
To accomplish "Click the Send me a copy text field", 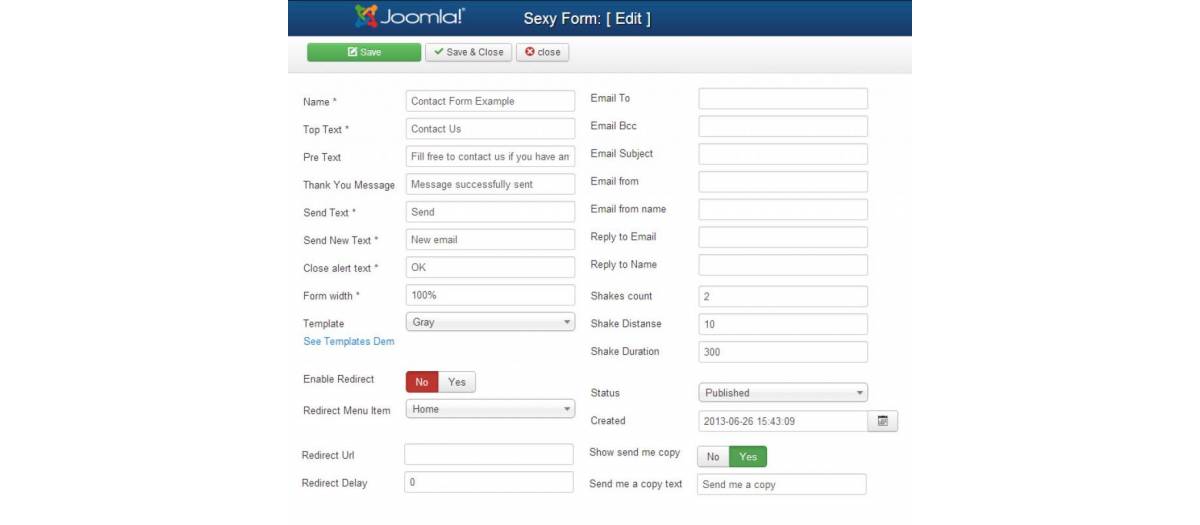I will tap(781, 485).
